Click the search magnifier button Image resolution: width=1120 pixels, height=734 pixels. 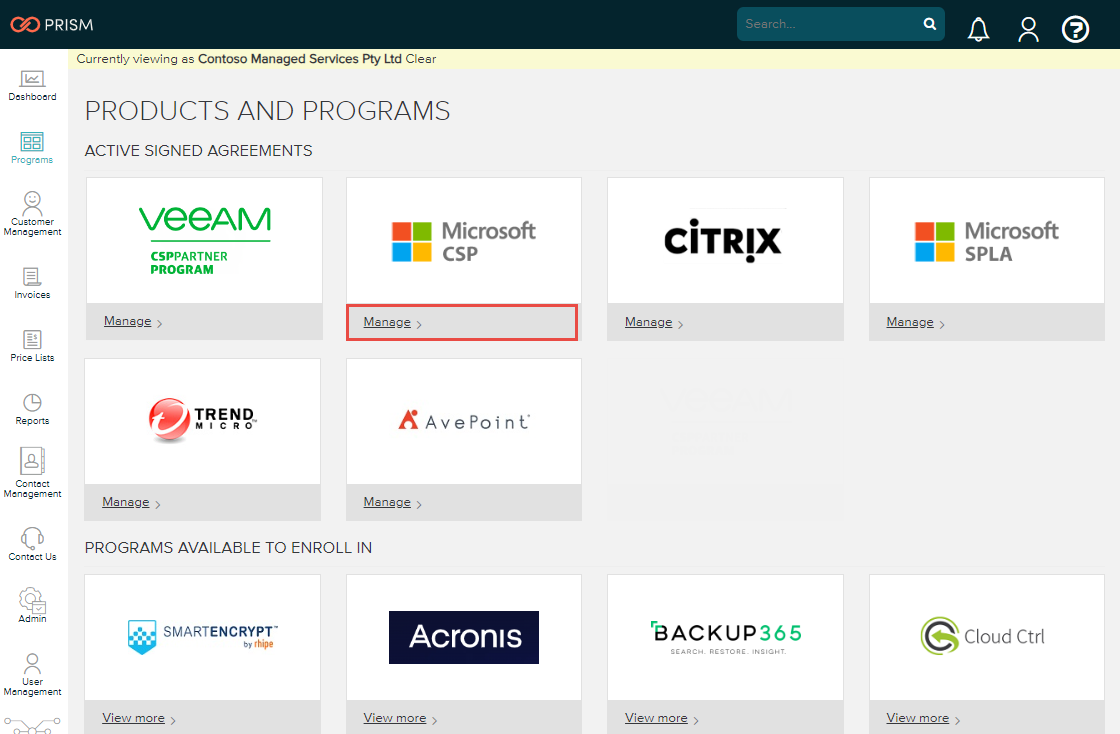tap(929, 23)
